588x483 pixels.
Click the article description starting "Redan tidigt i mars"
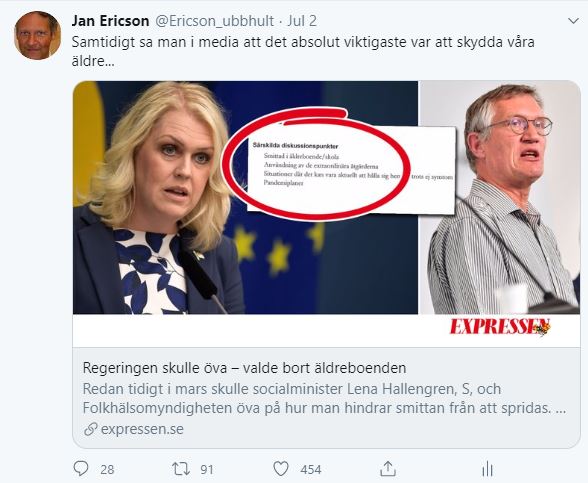pos(324,399)
